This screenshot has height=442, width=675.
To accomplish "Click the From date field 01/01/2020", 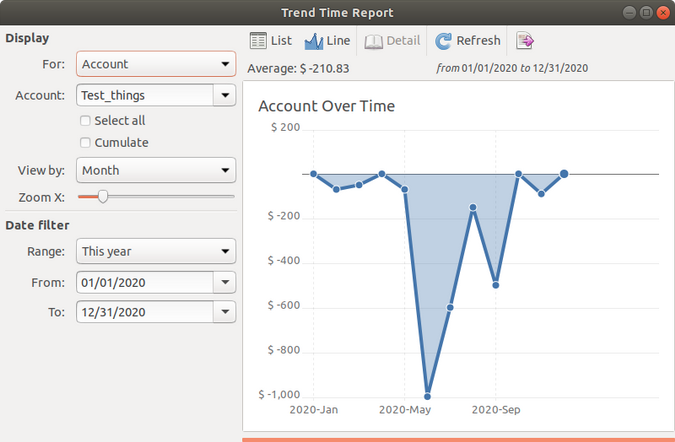I will tap(144, 282).
